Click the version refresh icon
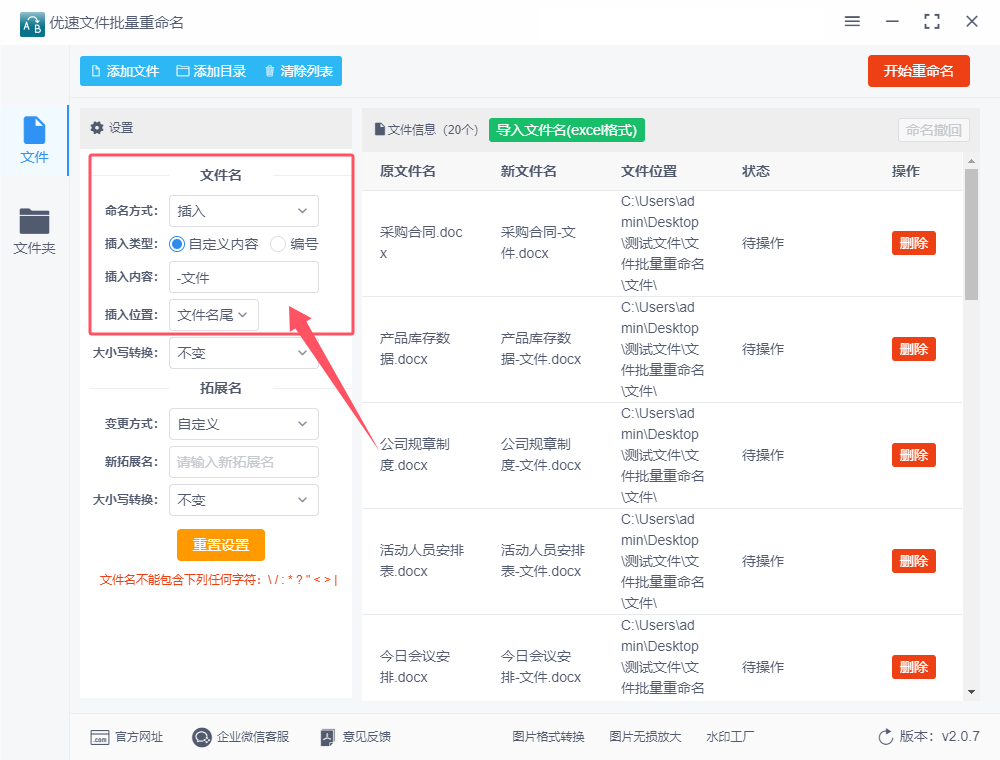The image size is (1000, 760). tap(886, 737)
